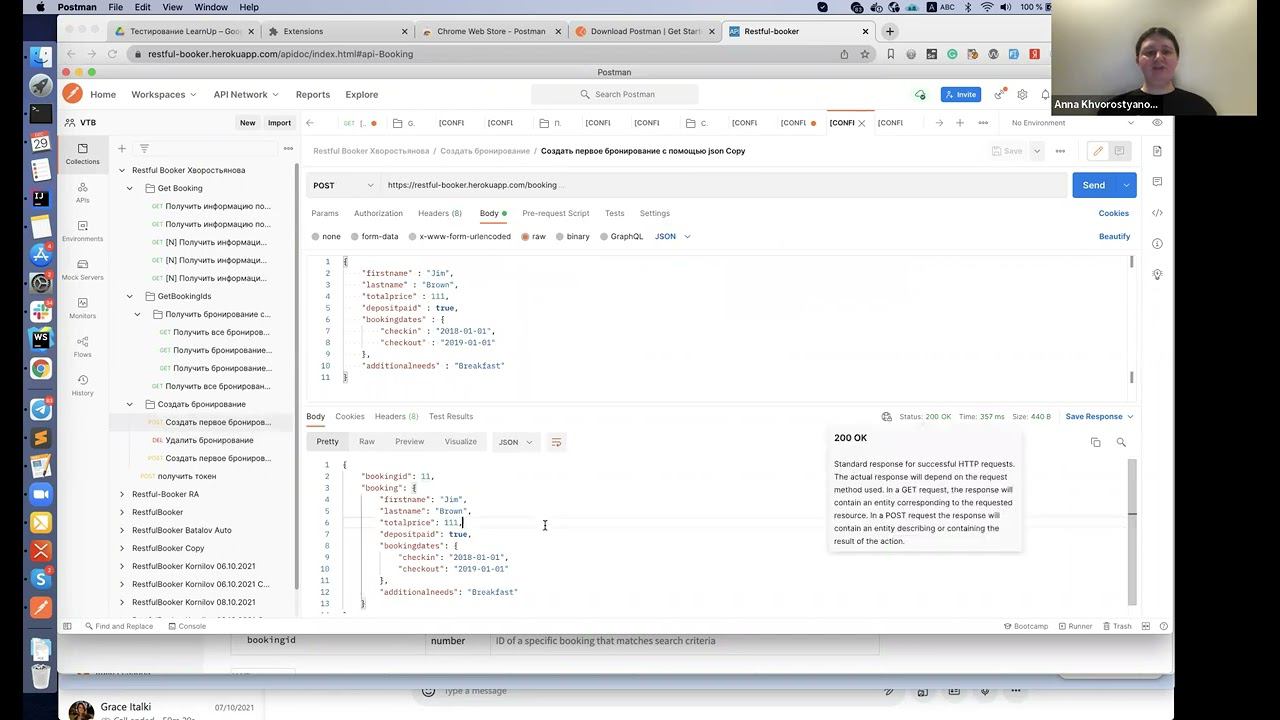Open the Send button dropdown arrow

point(1127,185)
